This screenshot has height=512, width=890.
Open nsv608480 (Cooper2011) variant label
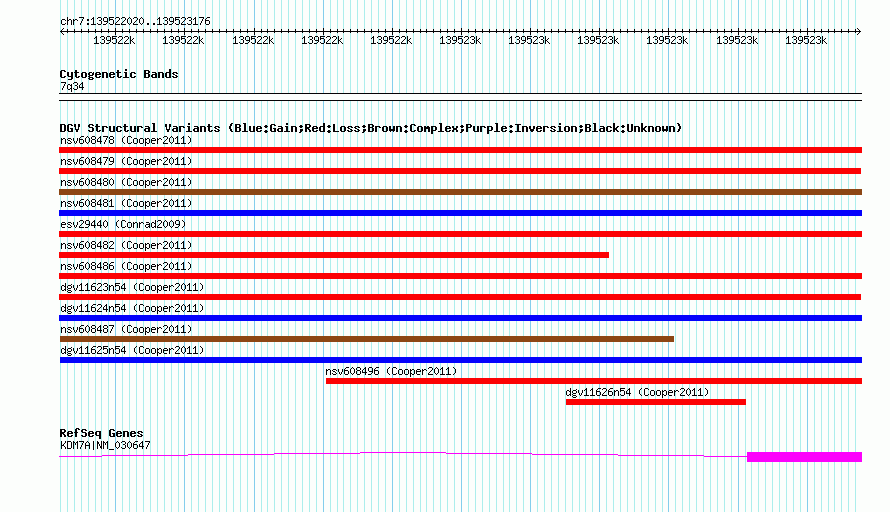(126, 182)
